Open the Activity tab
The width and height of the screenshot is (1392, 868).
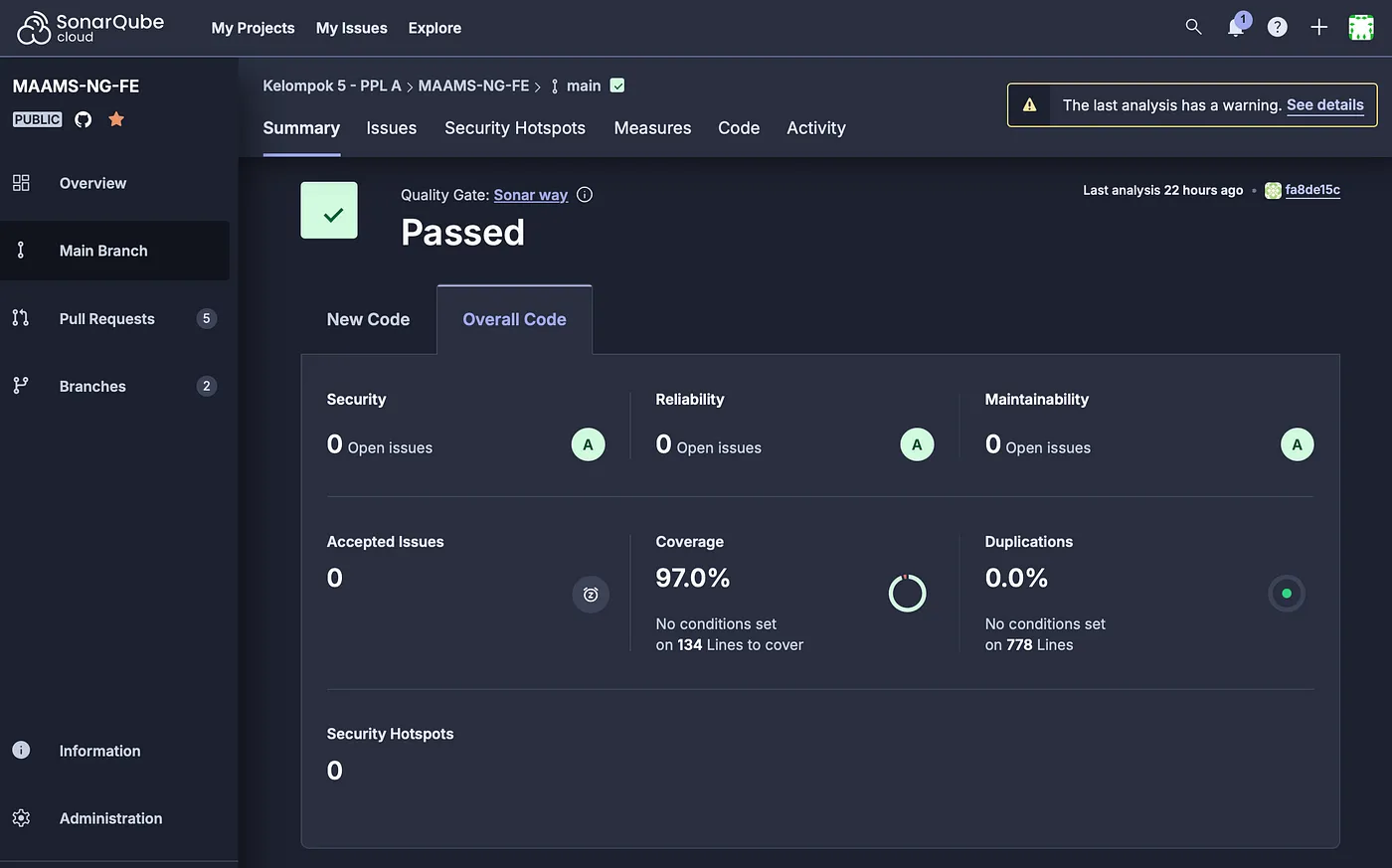[816, 128]
